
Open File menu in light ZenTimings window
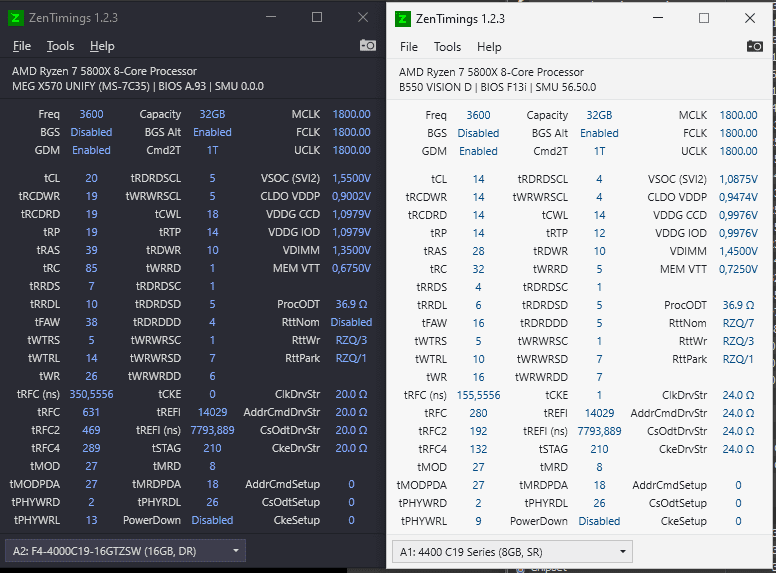coord(409,47)
